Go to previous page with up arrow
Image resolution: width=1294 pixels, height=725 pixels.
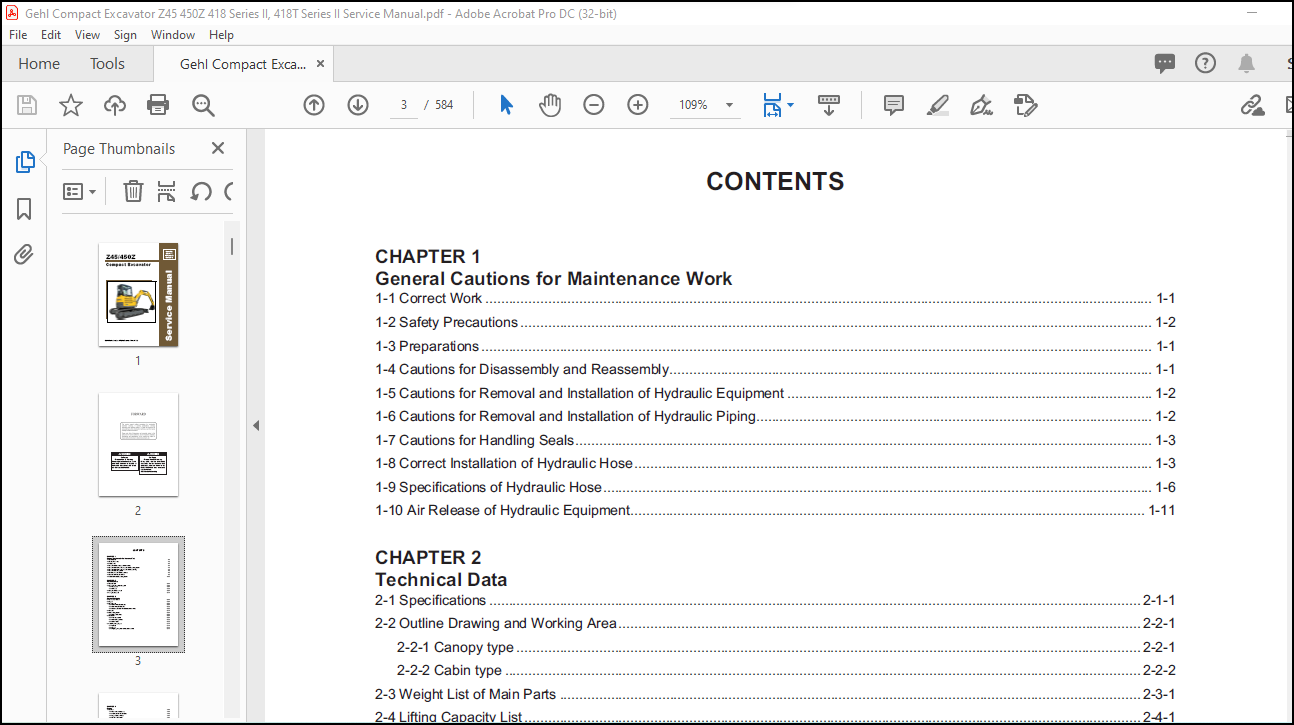(x=314, y=105)
